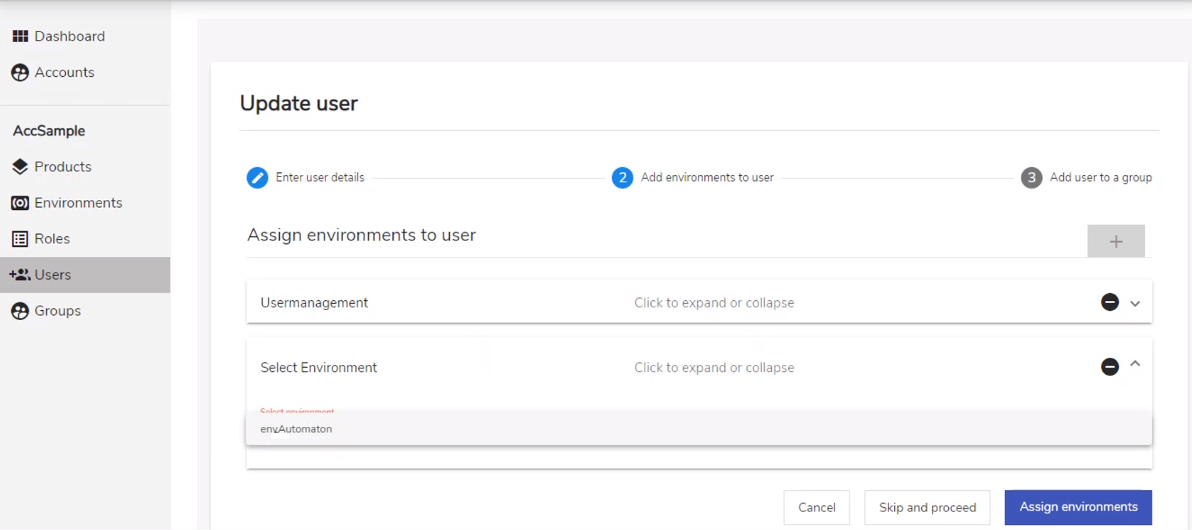Click the Update user heading

(x=299, y=103)
